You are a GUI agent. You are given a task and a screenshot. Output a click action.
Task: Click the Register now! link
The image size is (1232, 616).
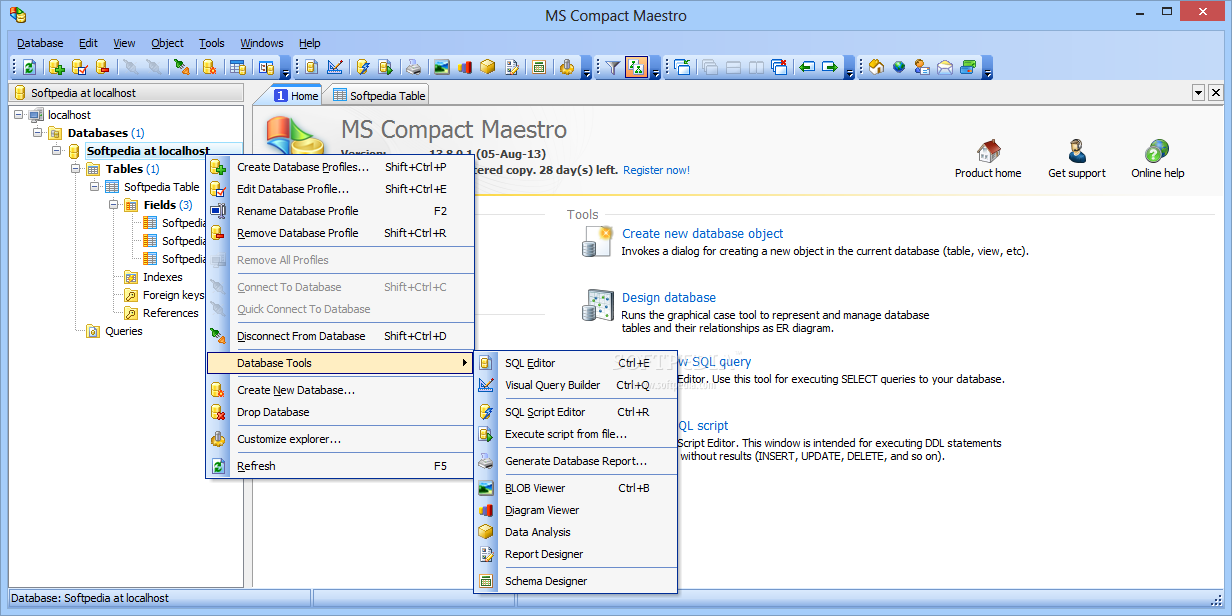click(x=656, y=170)
